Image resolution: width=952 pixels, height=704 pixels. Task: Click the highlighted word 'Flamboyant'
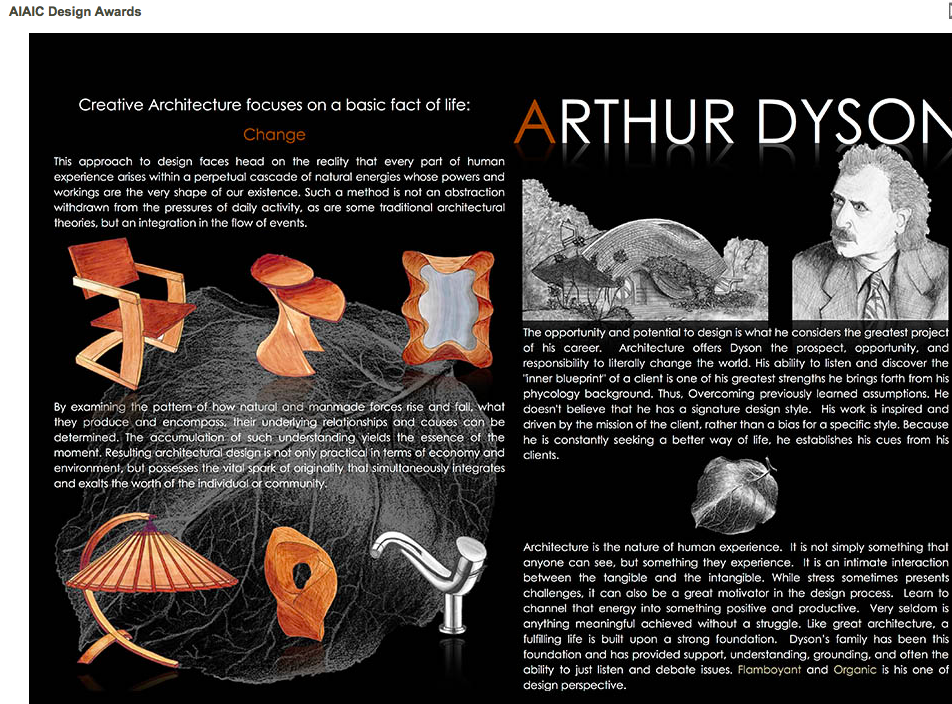click(769, 670)
